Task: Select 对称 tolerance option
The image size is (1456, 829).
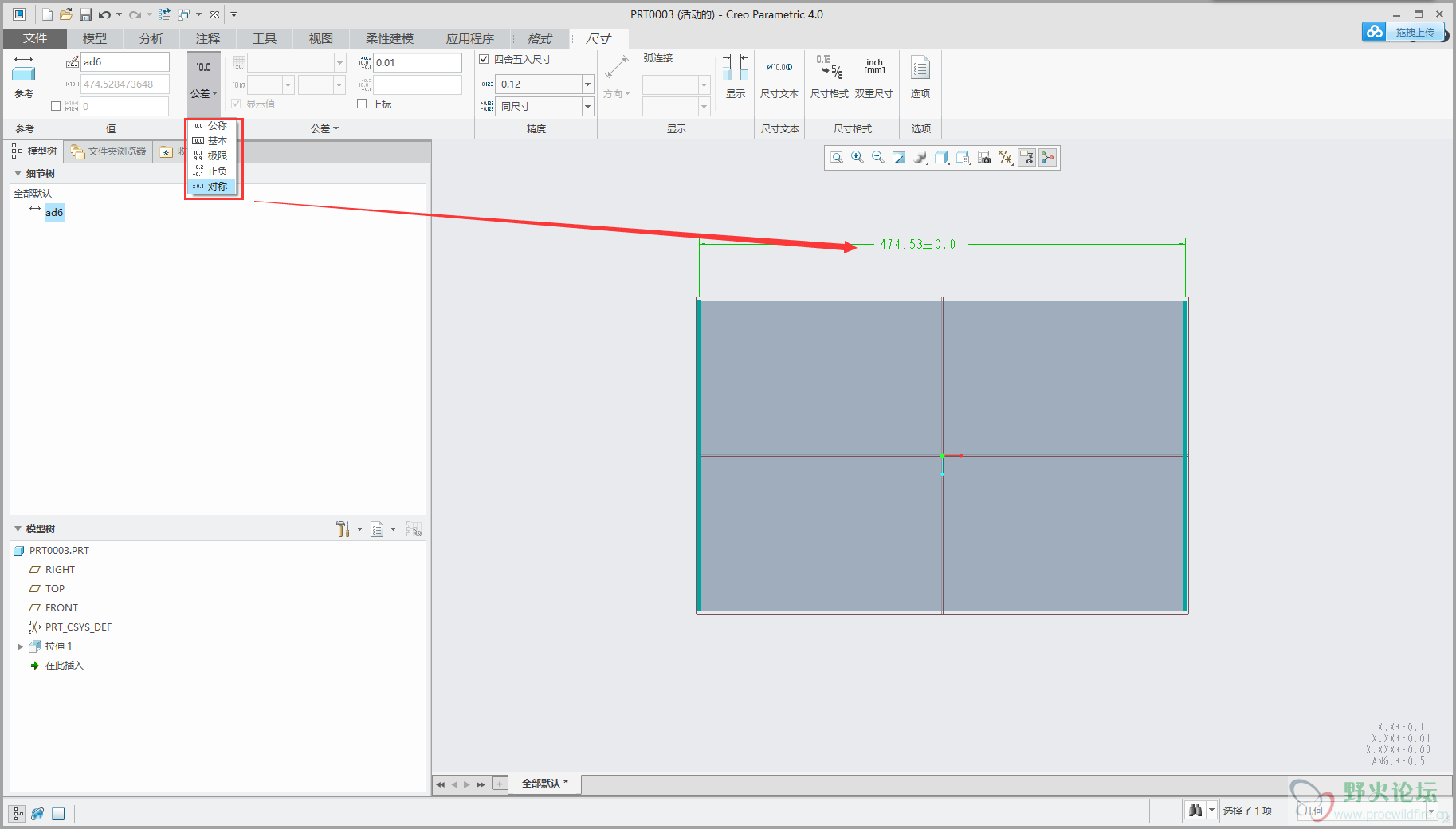Action: coord(210,187)
